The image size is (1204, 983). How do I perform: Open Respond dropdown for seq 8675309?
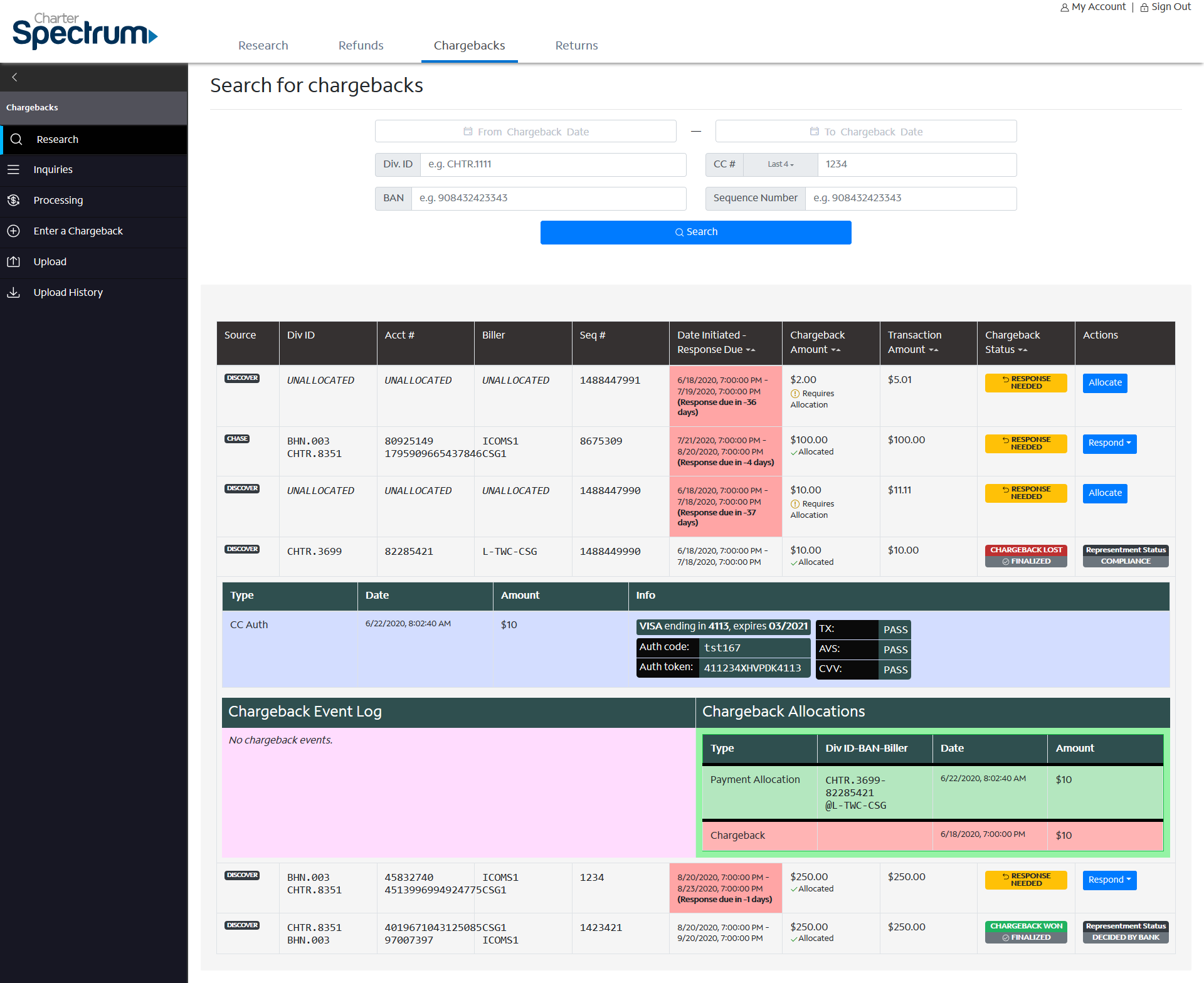click(1109, 443)
